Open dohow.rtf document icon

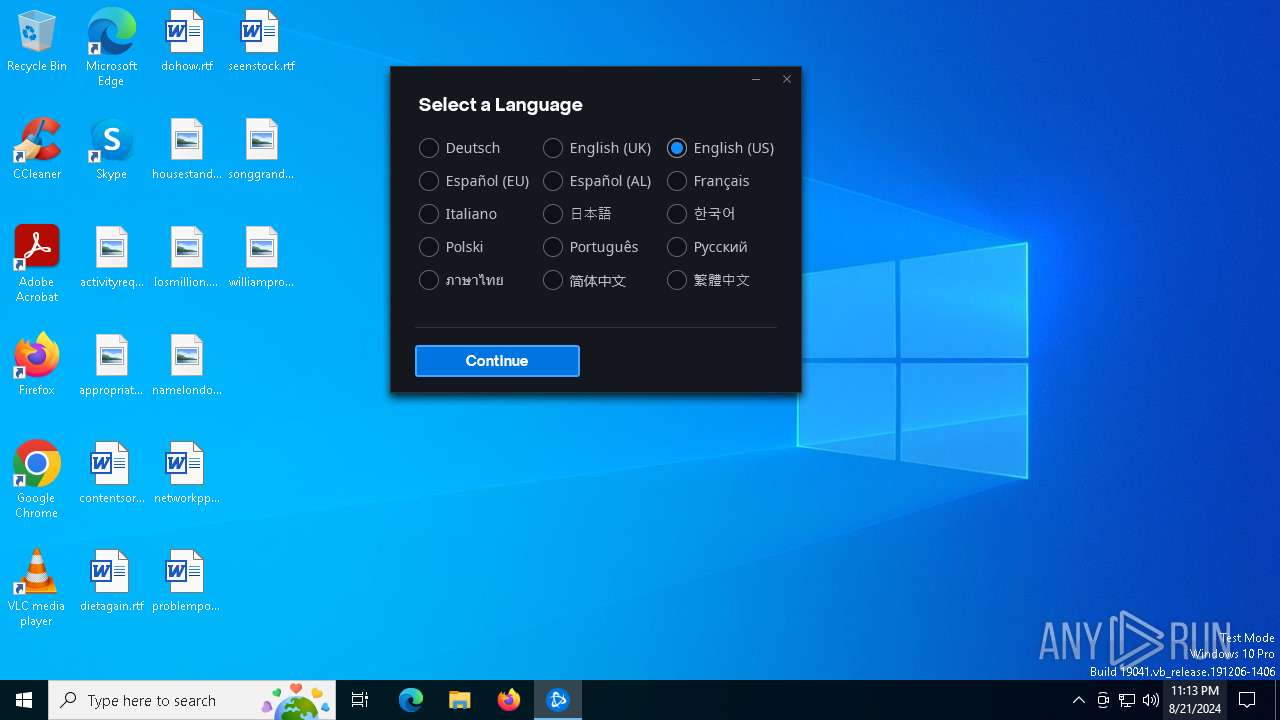186,42
